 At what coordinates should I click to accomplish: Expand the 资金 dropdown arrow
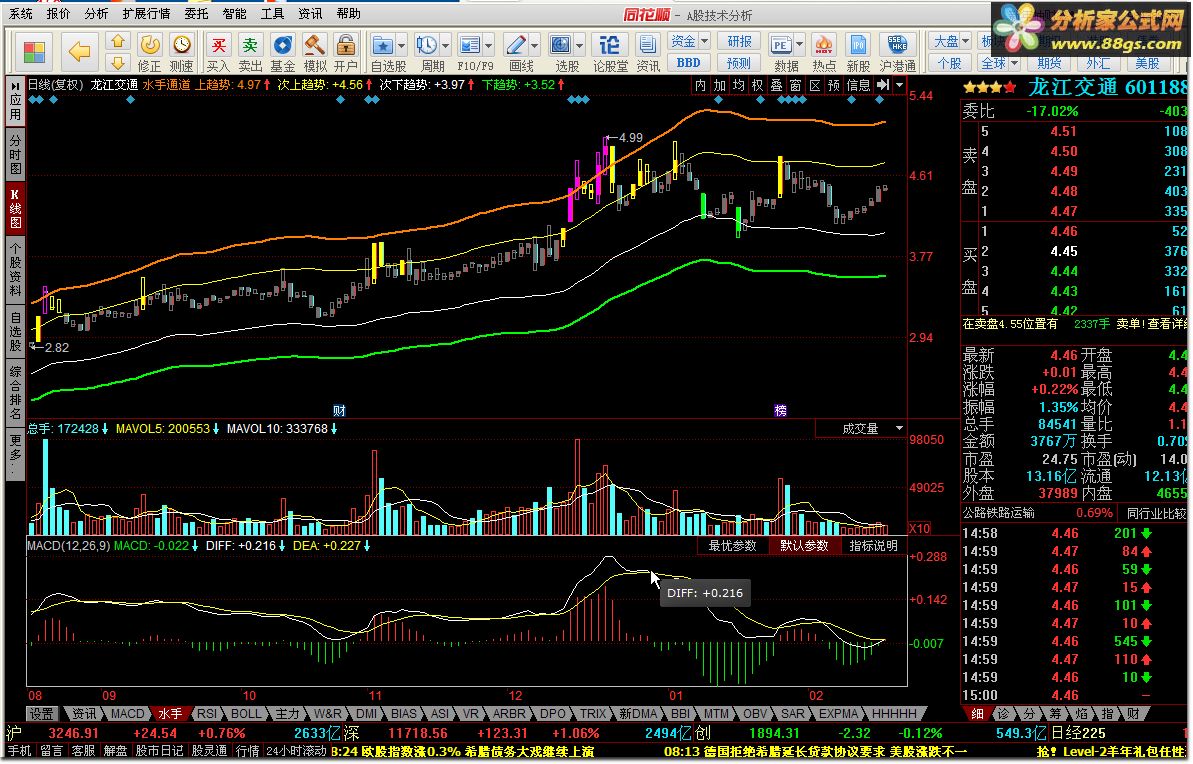click(x=705, y=41)
